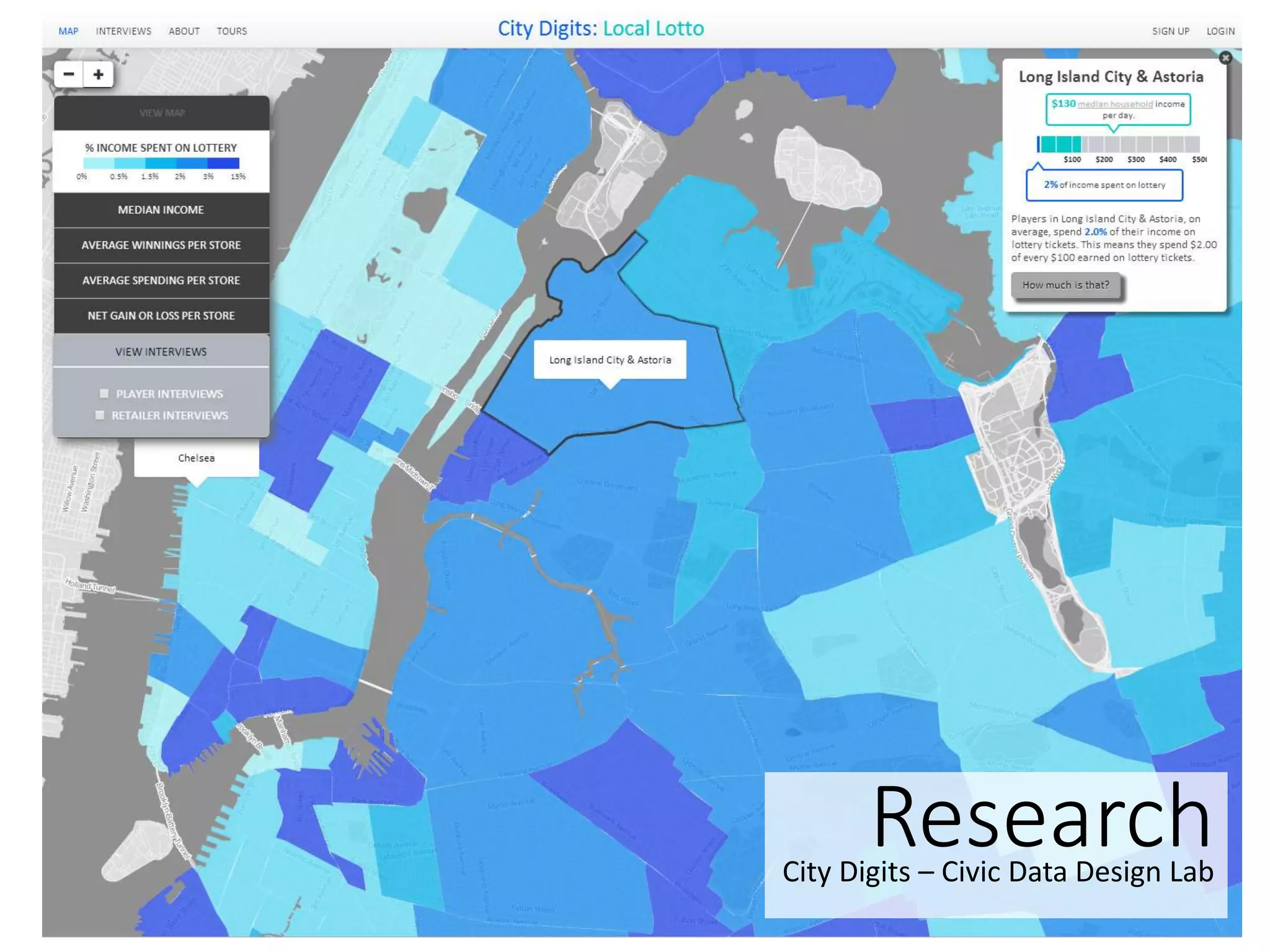
Task: Click the 2.0% value in the description
Action: pyautogui.click(x=1095, y=232)
